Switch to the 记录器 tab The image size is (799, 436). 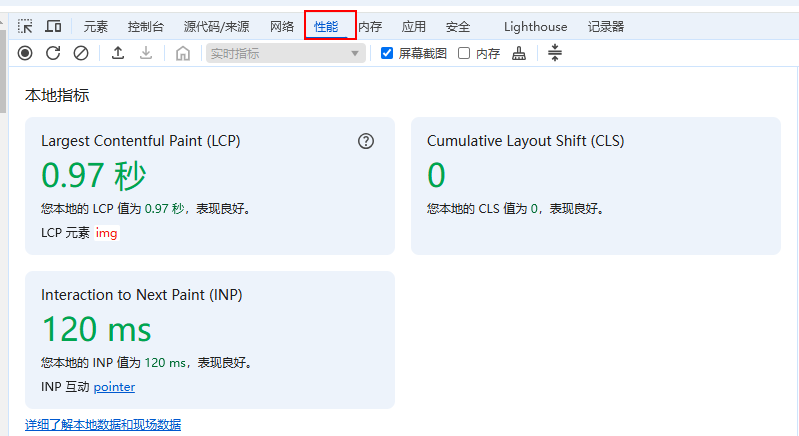[x=605, y=27]
